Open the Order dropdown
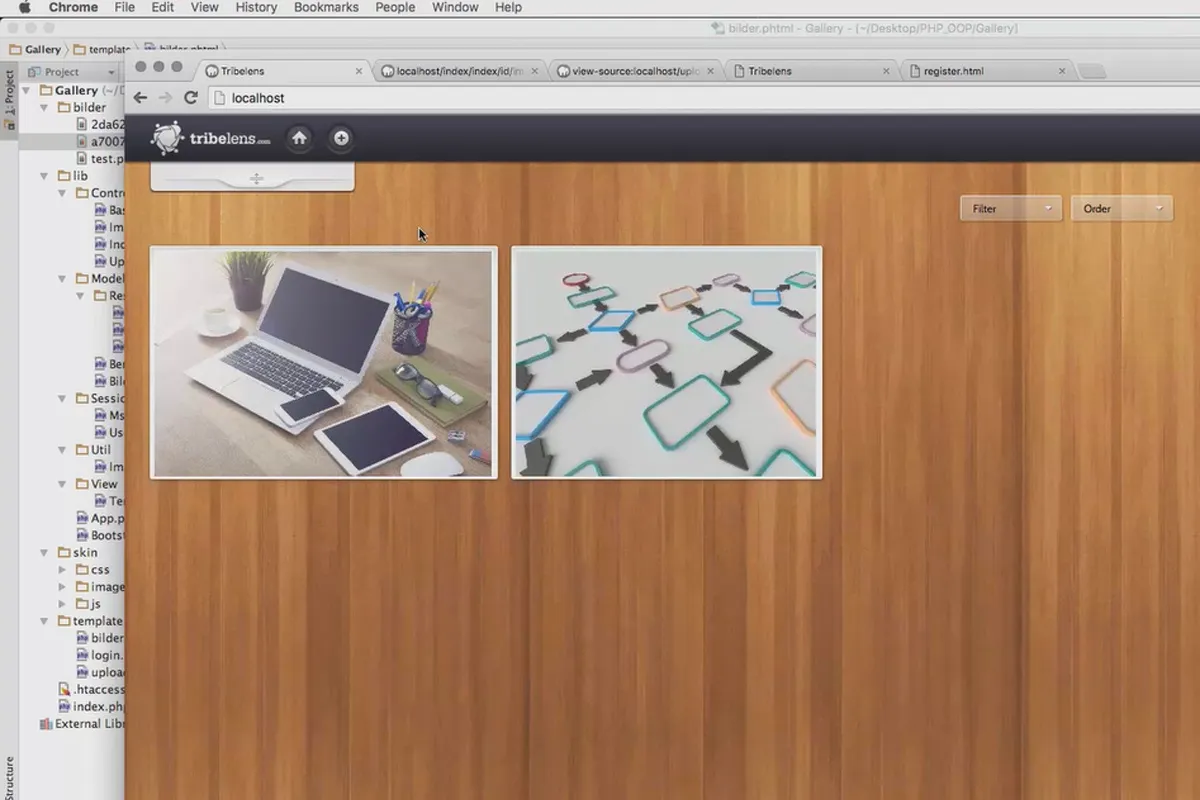The width and height of the screenshot is (1200, 800). click(x=1122, y=208)
